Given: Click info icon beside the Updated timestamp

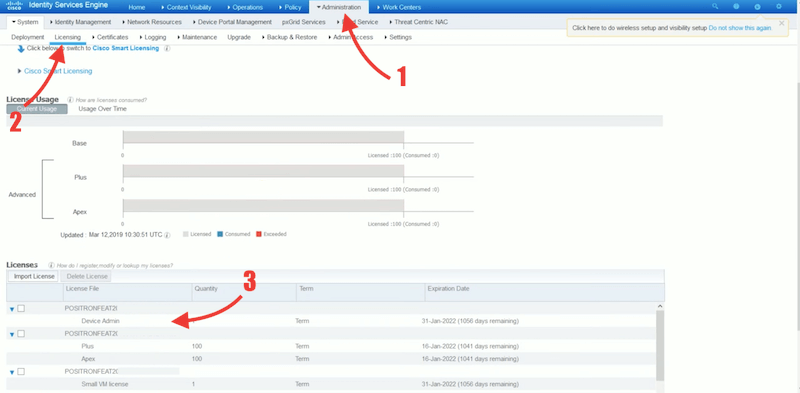Looking at the screenshot, I should (167, 235).
